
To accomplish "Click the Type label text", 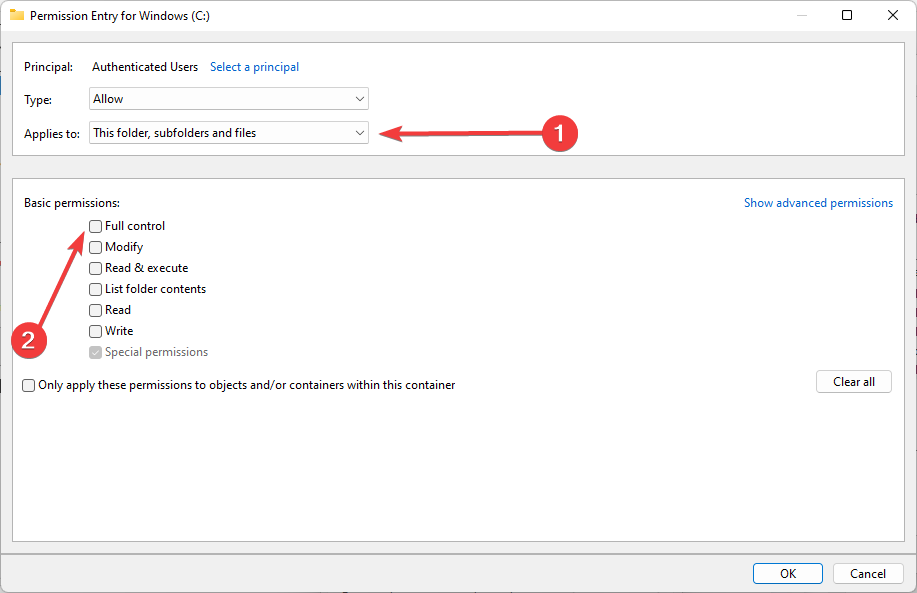I will click(x=38, y=100).
